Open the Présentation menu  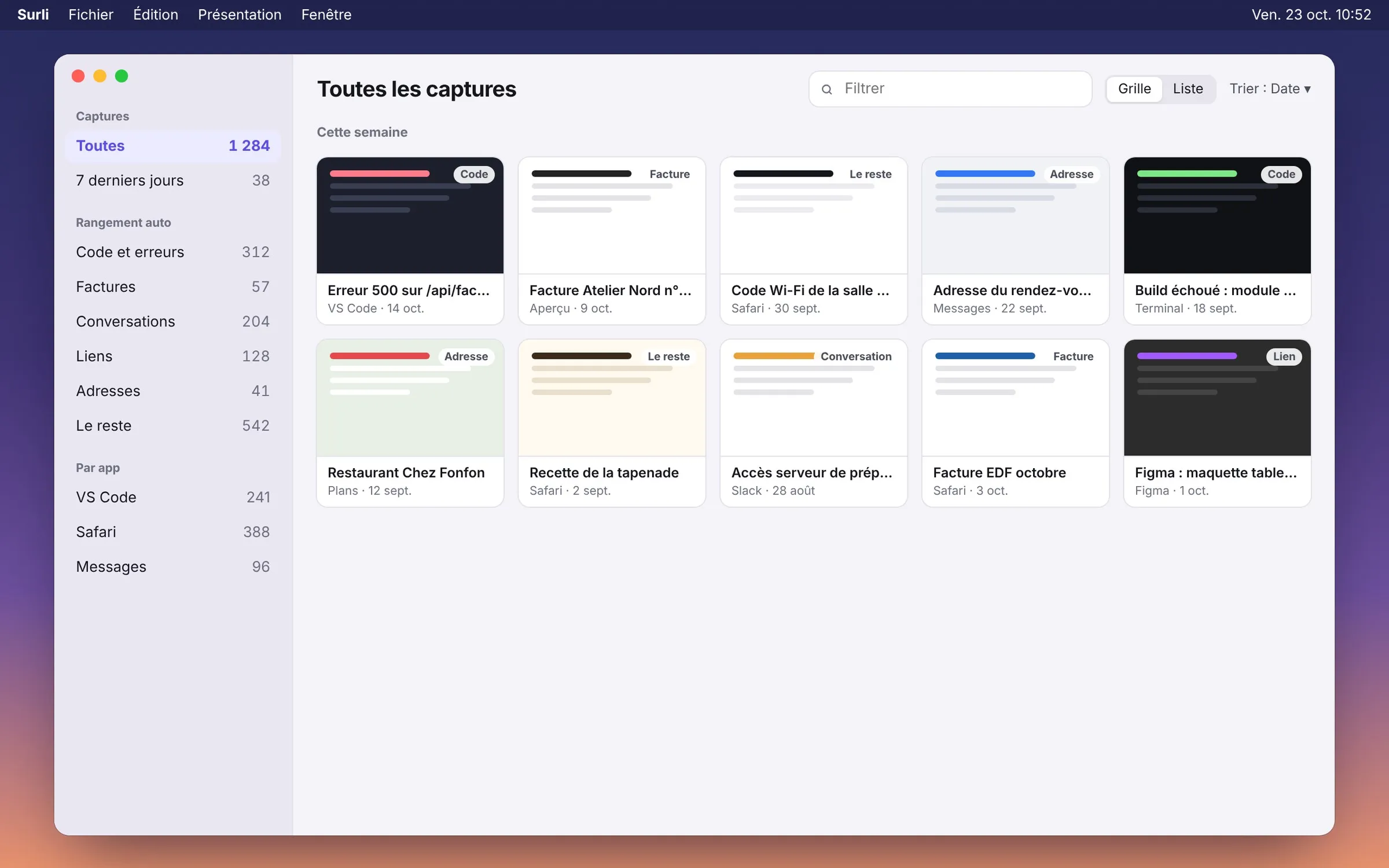[240, 14]
